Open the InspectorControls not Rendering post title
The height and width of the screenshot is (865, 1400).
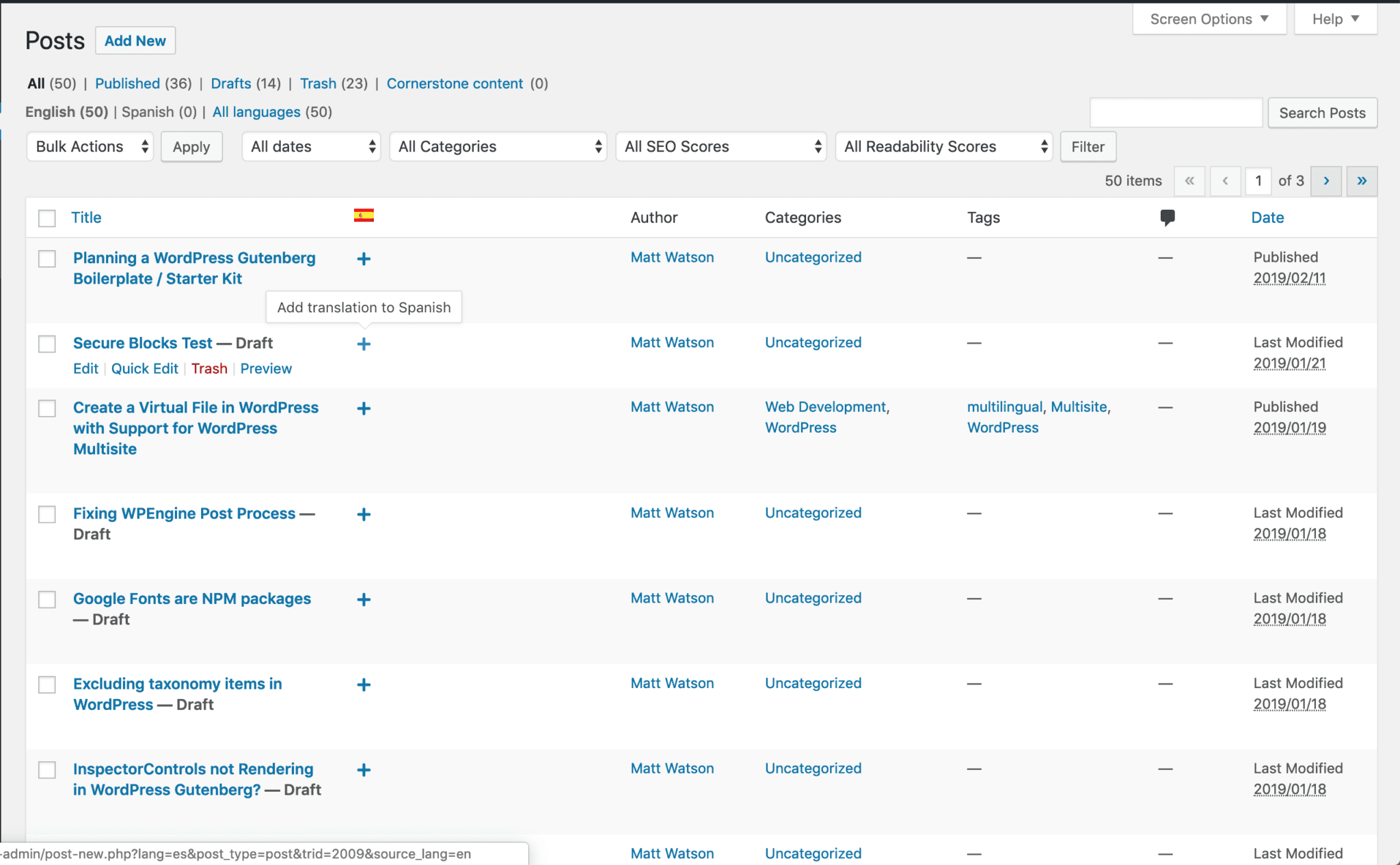click(193, 780)
